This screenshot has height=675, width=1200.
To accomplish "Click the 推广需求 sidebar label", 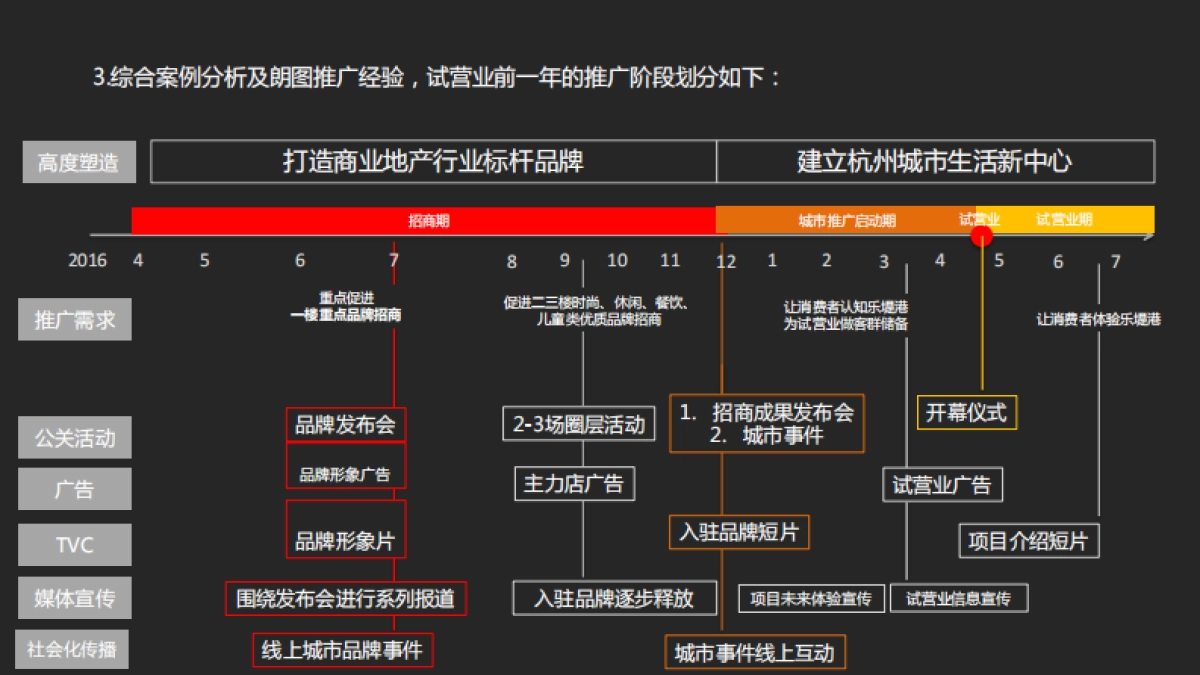I will [75, 319].
